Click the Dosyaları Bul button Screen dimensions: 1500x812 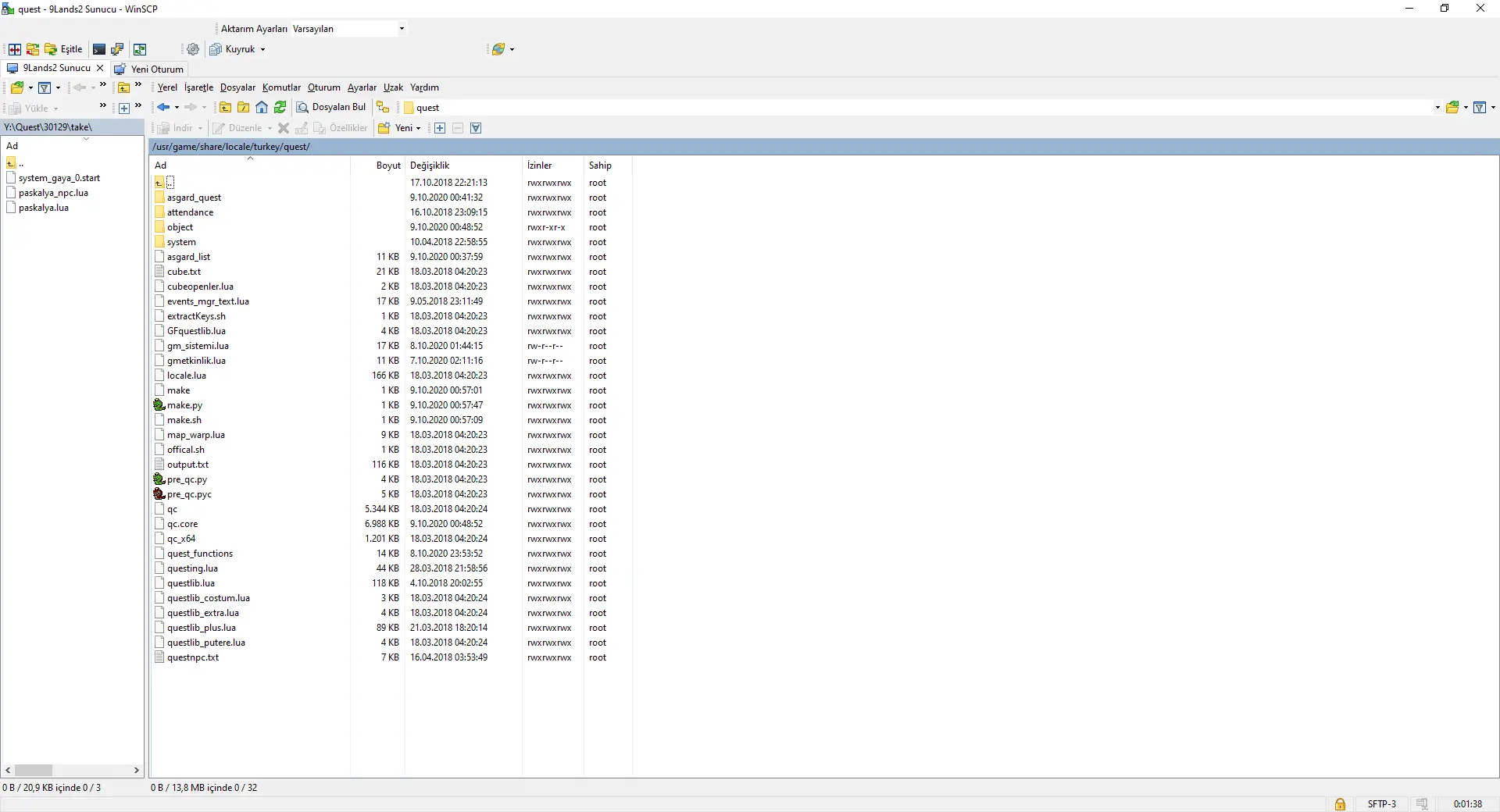point(331,108)
